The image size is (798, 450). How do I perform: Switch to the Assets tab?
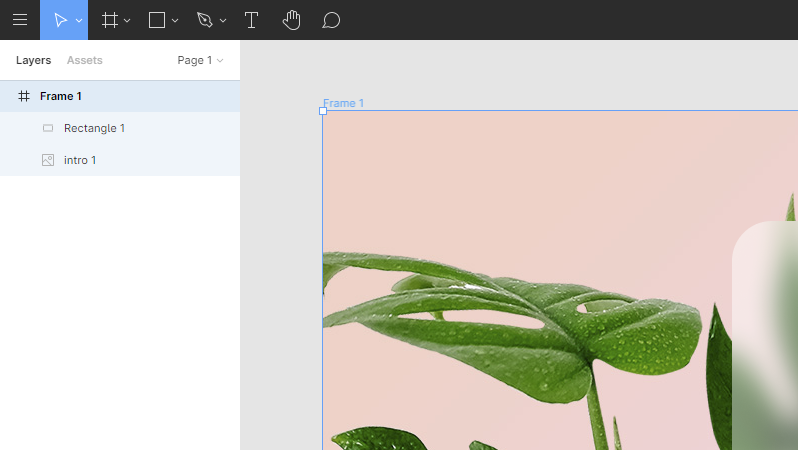[84, 60]
